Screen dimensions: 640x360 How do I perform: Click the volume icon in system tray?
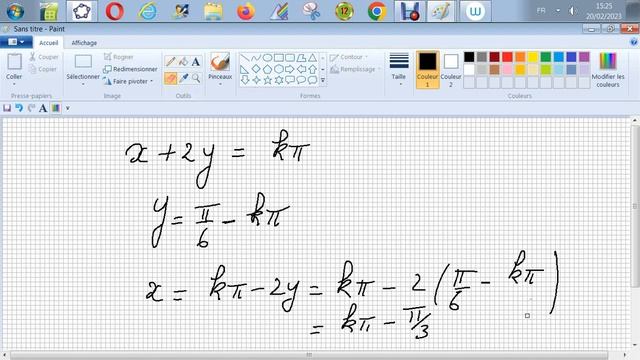tap(572, 11)
